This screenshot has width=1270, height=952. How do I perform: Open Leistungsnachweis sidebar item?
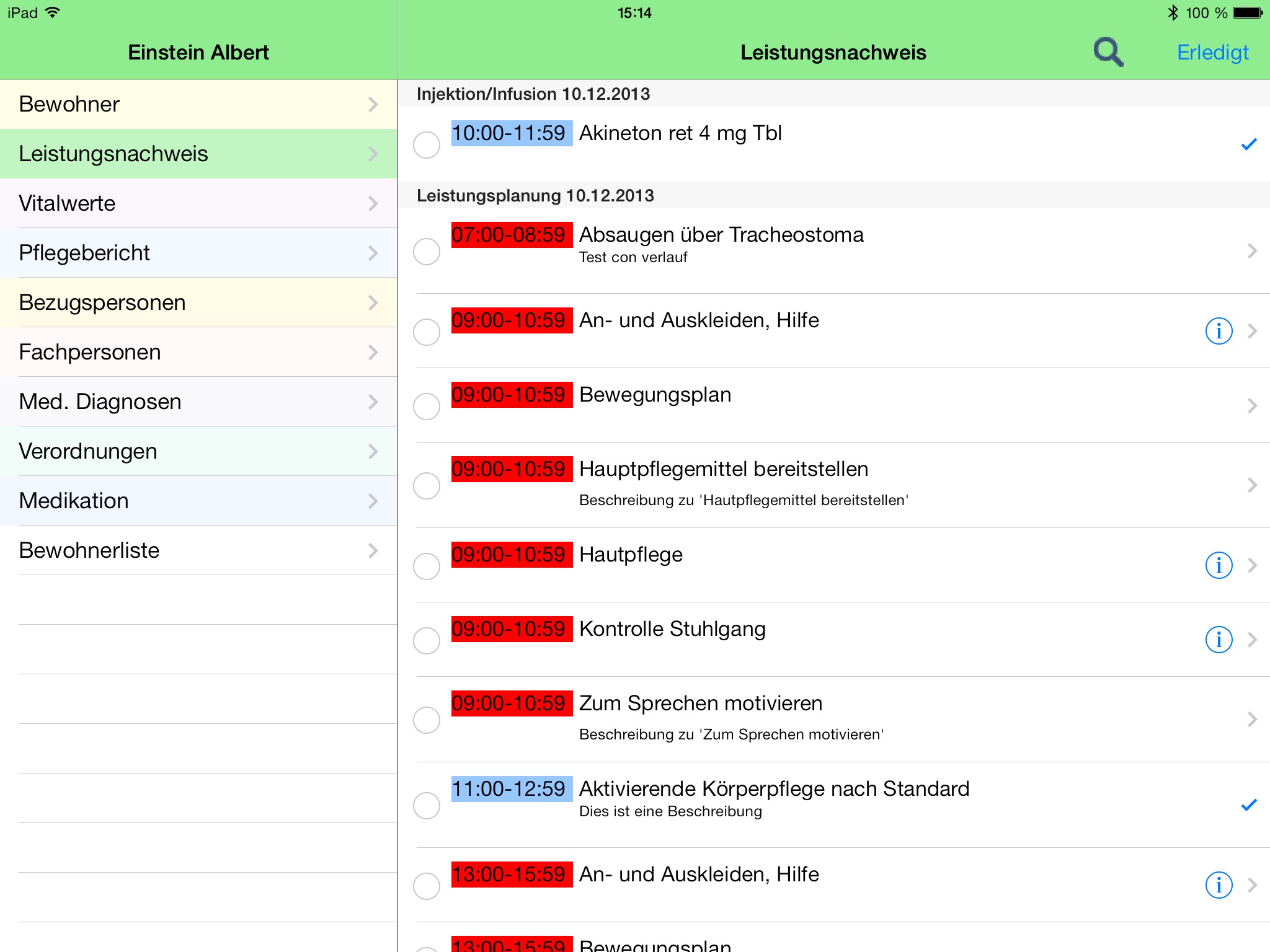point(198,154)
